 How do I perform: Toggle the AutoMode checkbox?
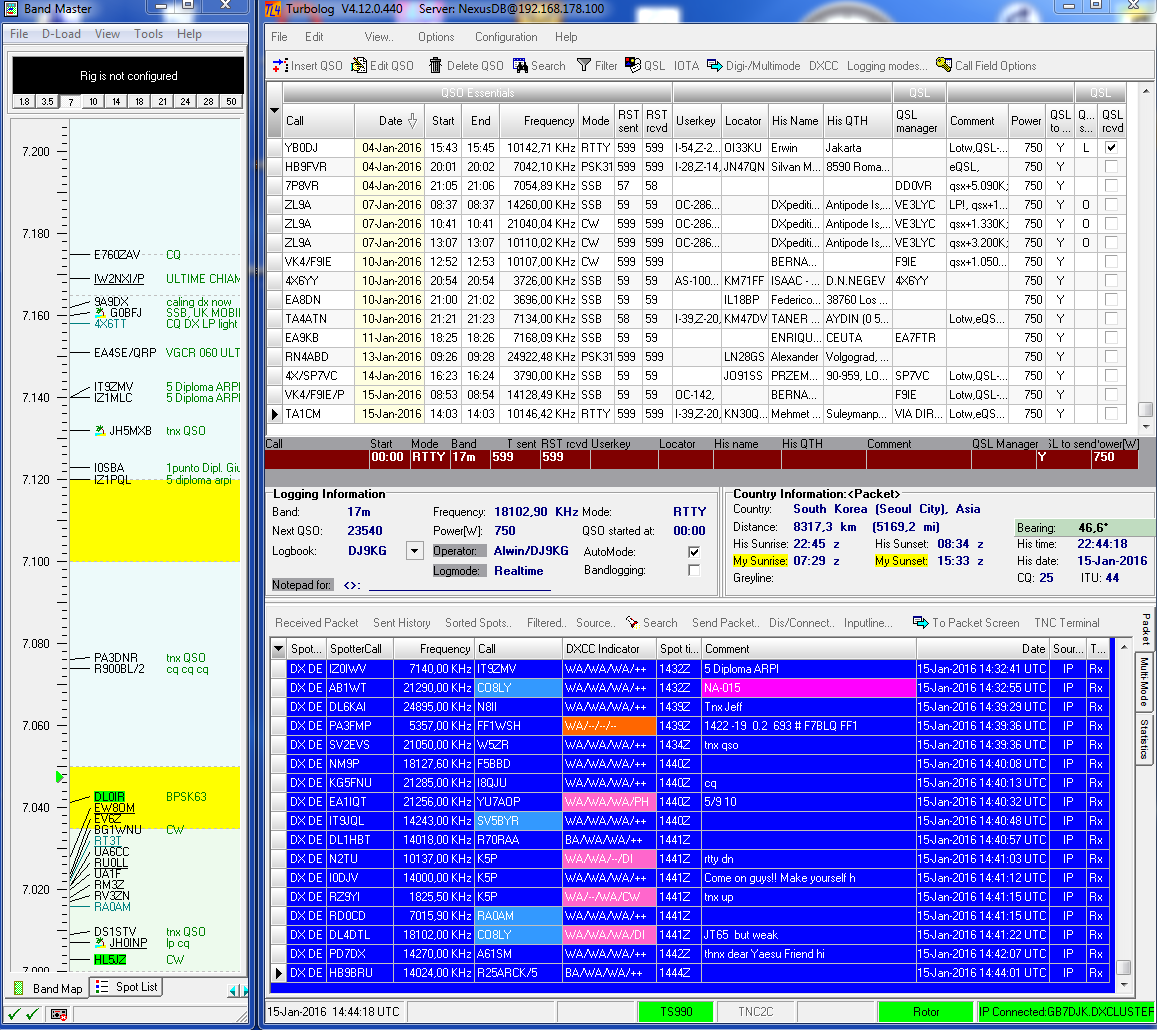[694, 551]
